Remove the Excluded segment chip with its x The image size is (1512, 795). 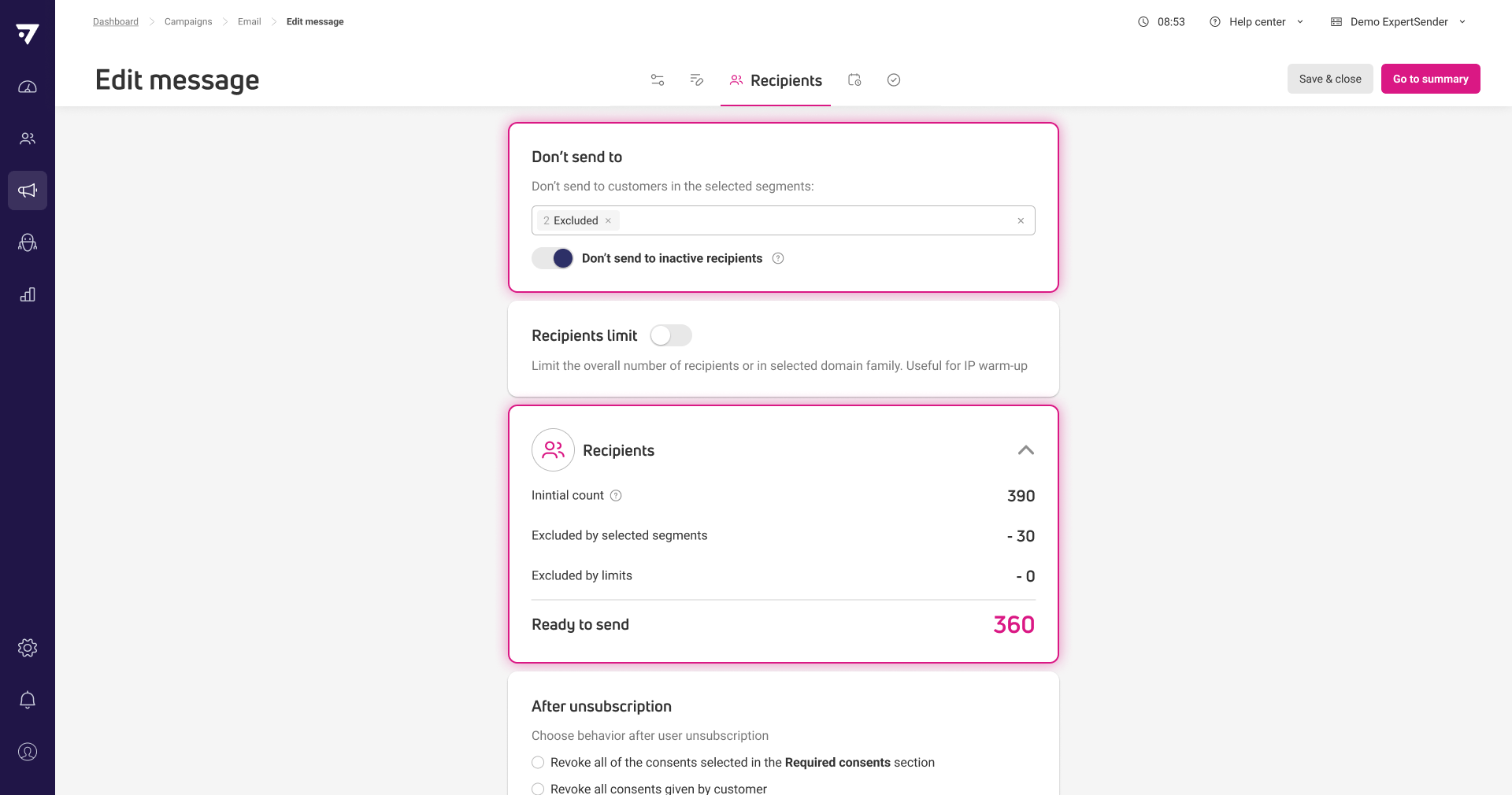pos(608,220)
